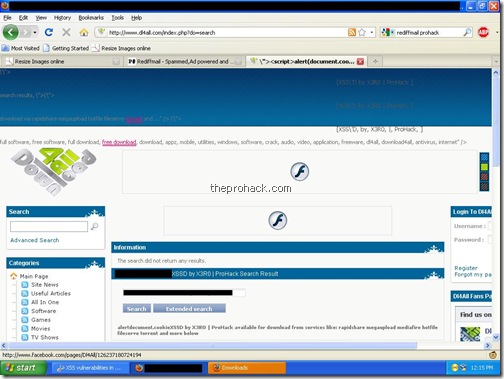Click the sidebar Search input field

[49, 226]
